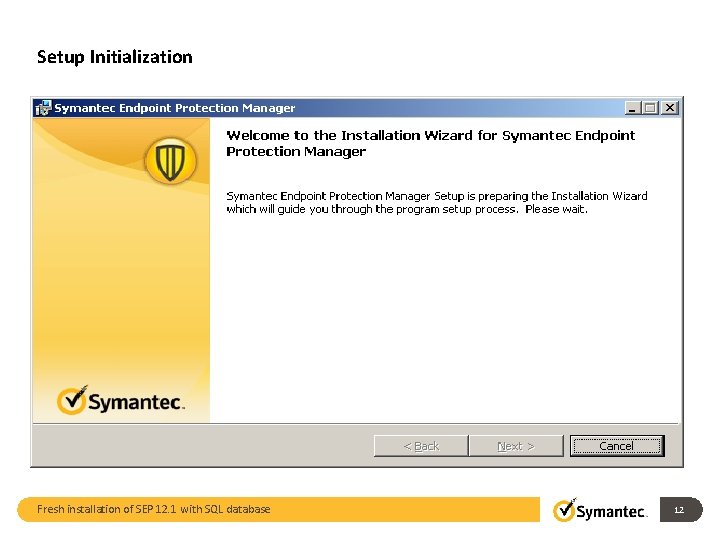Click the Symantec logo in wizard sidebar
Screen dimensions: 720x540
pyautogui.click(x=120, y=400)
